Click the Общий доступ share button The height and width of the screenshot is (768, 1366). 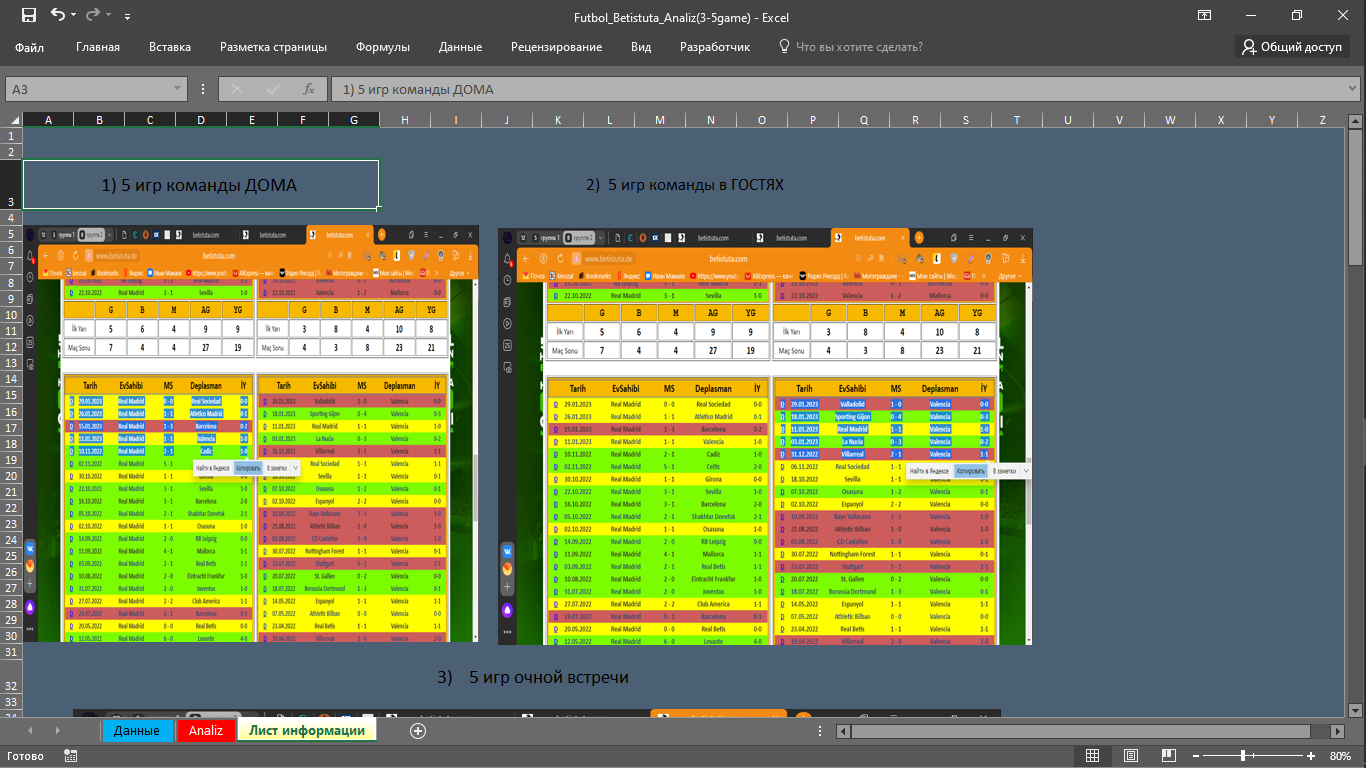click(x=1292, y=47)
